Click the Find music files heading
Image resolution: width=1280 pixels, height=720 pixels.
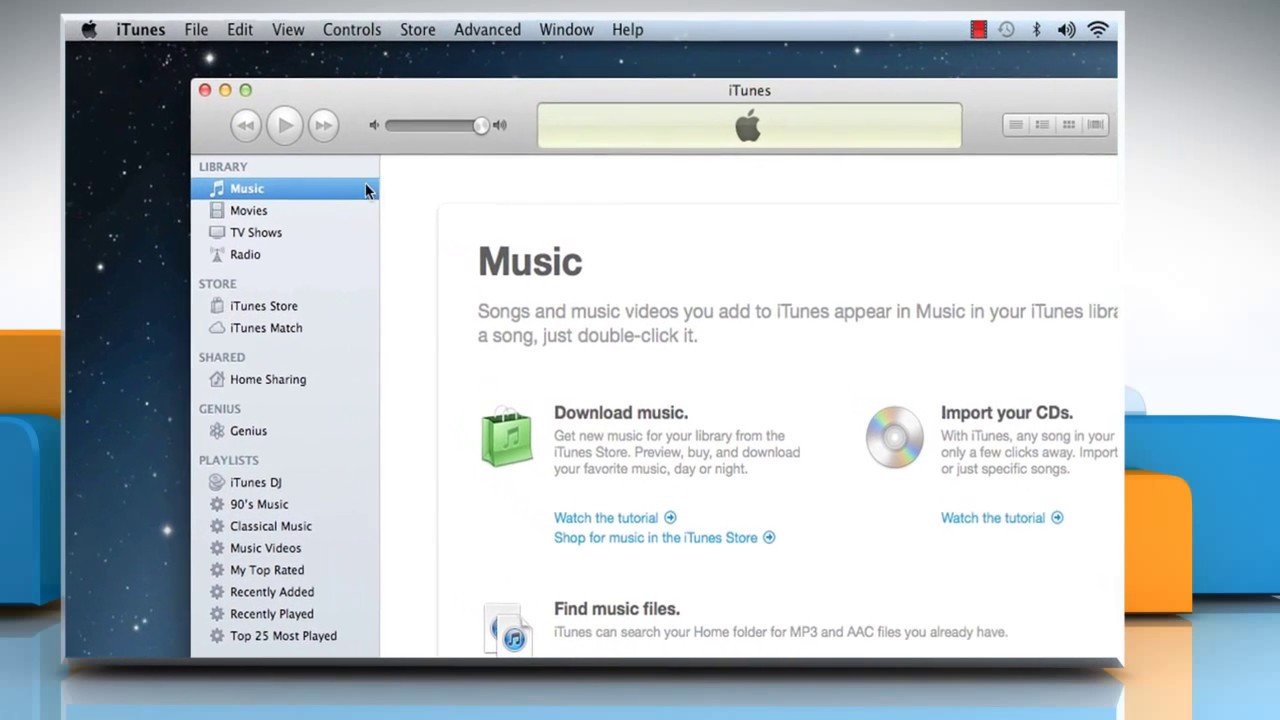[617, 609]
